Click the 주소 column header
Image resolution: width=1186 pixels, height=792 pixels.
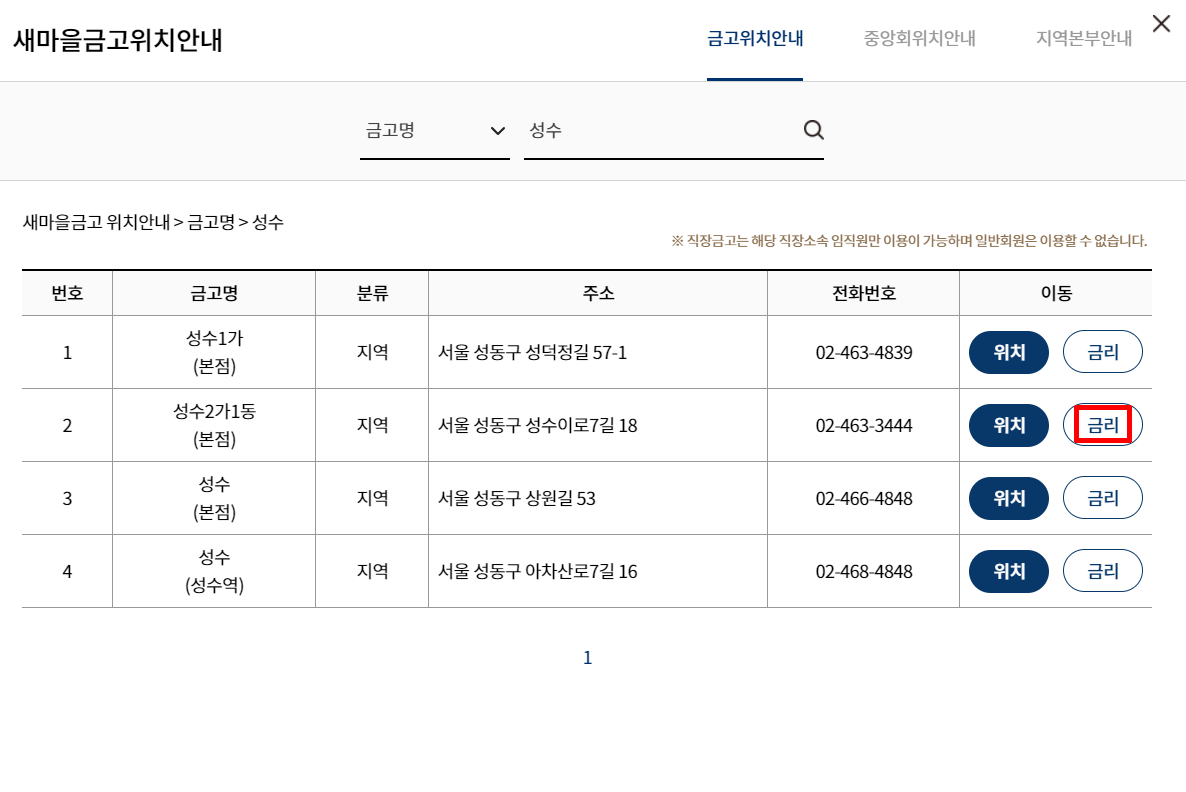(x=598, y=293)
